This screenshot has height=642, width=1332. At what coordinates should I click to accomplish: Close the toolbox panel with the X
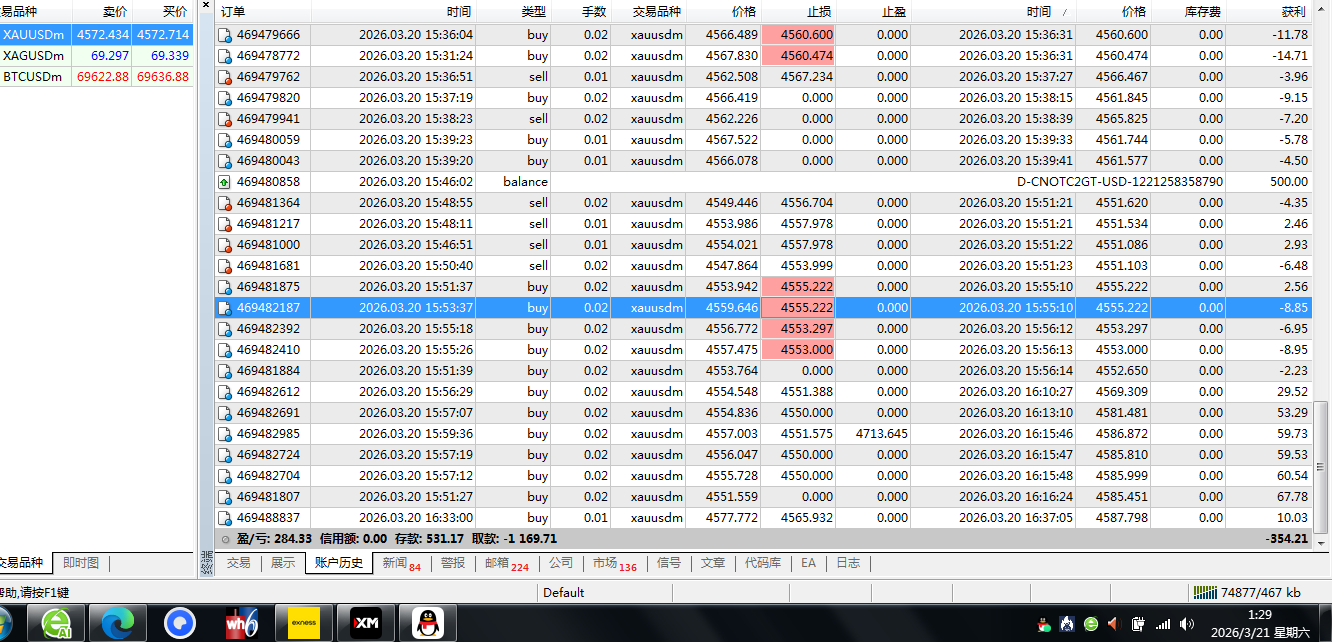click(x=207, y=6)
